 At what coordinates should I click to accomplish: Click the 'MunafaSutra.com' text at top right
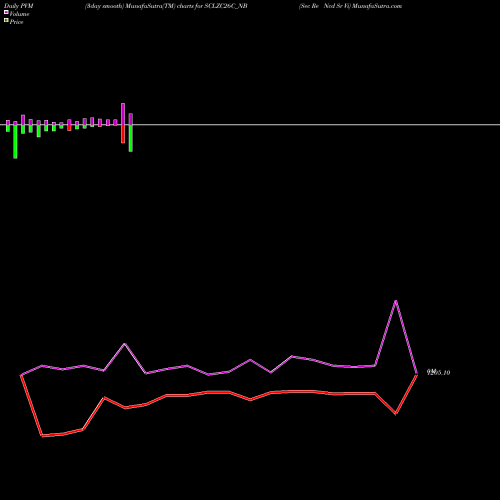click(x=377, y=6)
